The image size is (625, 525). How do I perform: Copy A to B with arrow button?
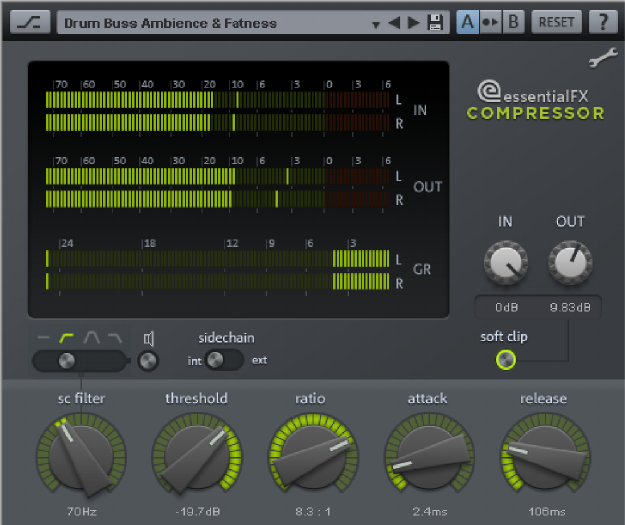[x=490, y=22]
